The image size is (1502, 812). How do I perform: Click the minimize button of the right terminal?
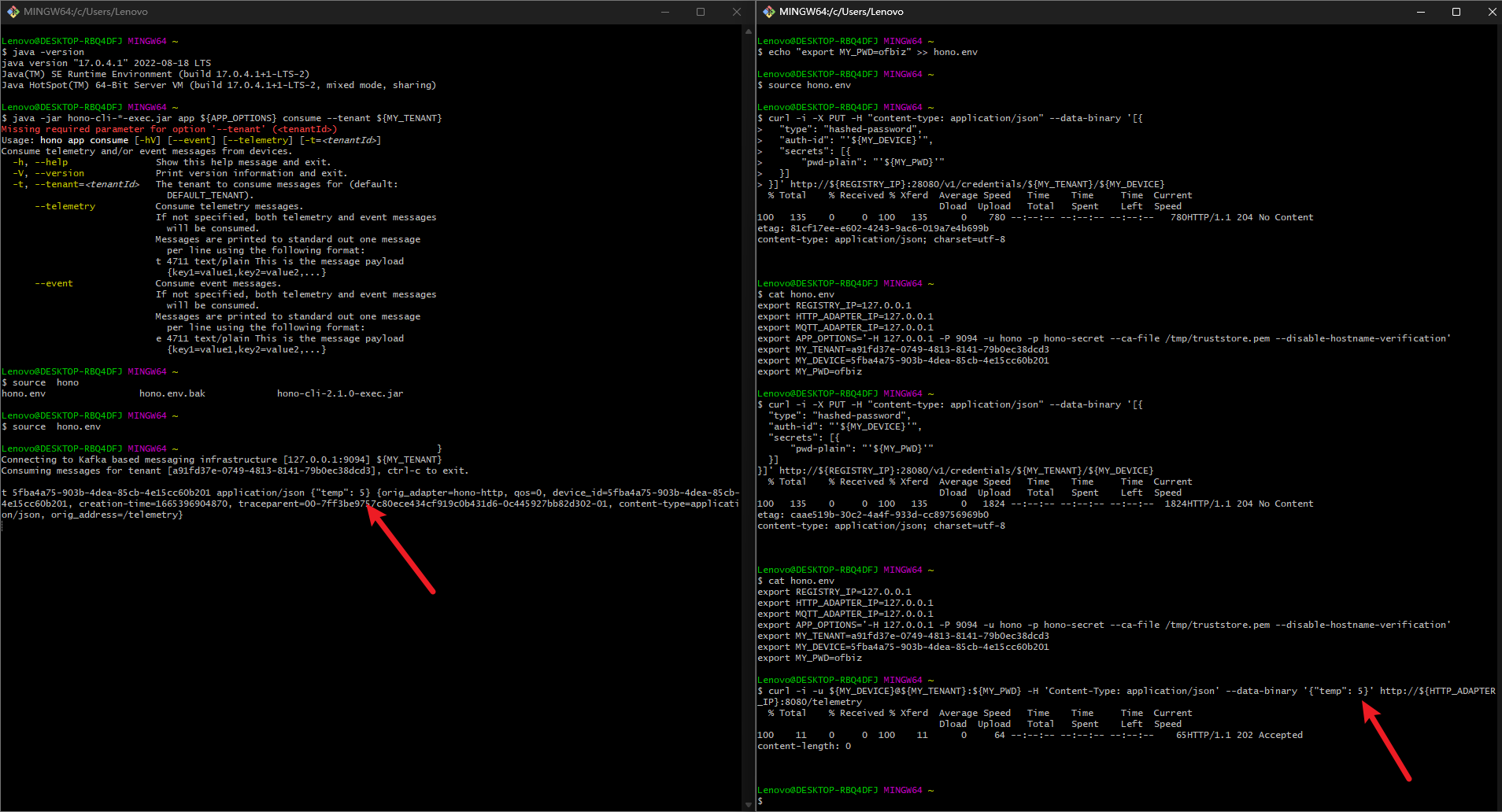click(1420, 11)
